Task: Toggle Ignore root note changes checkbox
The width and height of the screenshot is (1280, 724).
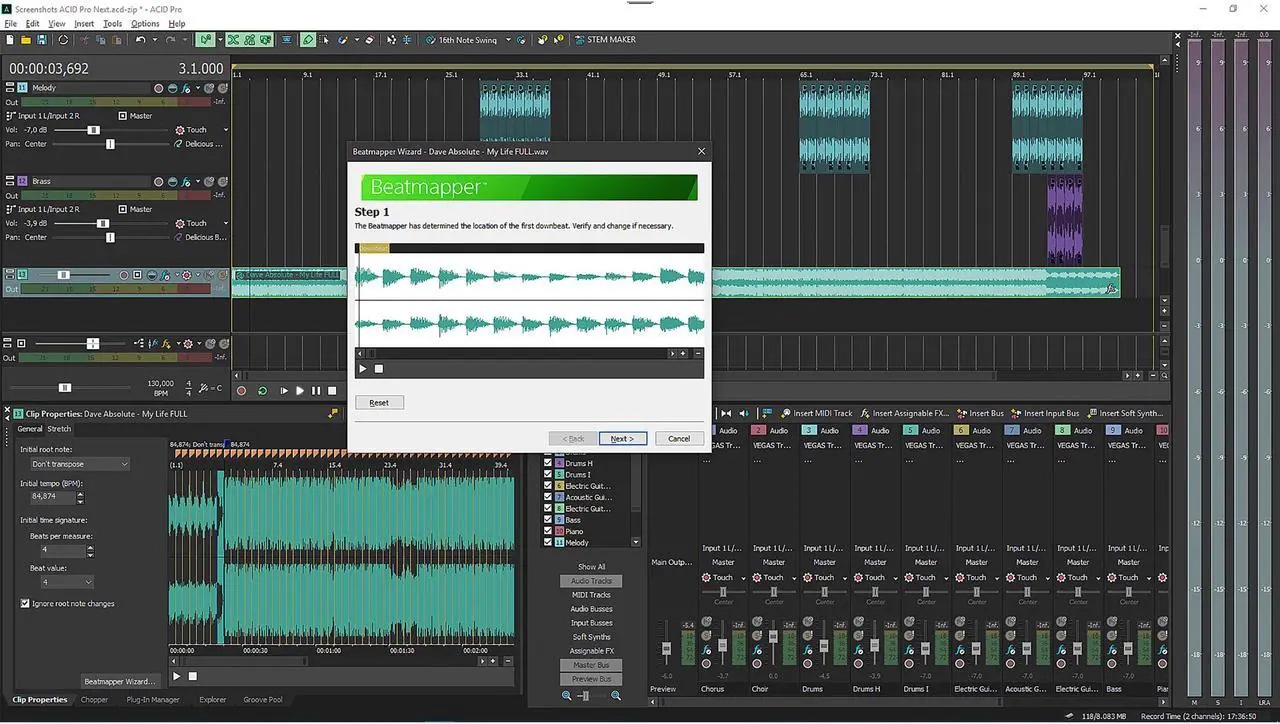Action: coord(25,604)
